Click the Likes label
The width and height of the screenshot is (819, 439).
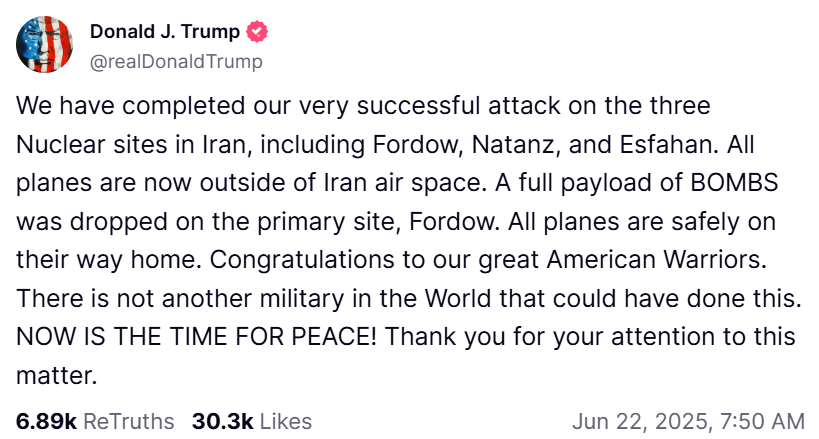click(286, 421)
